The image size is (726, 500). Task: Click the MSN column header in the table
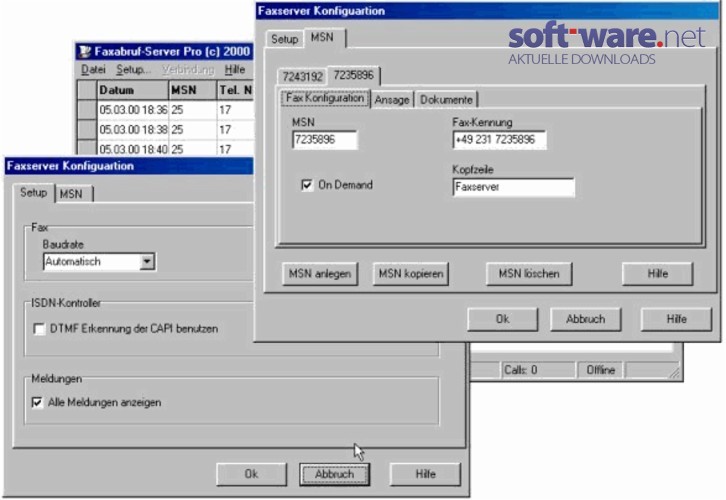click(x=193, y=90)
